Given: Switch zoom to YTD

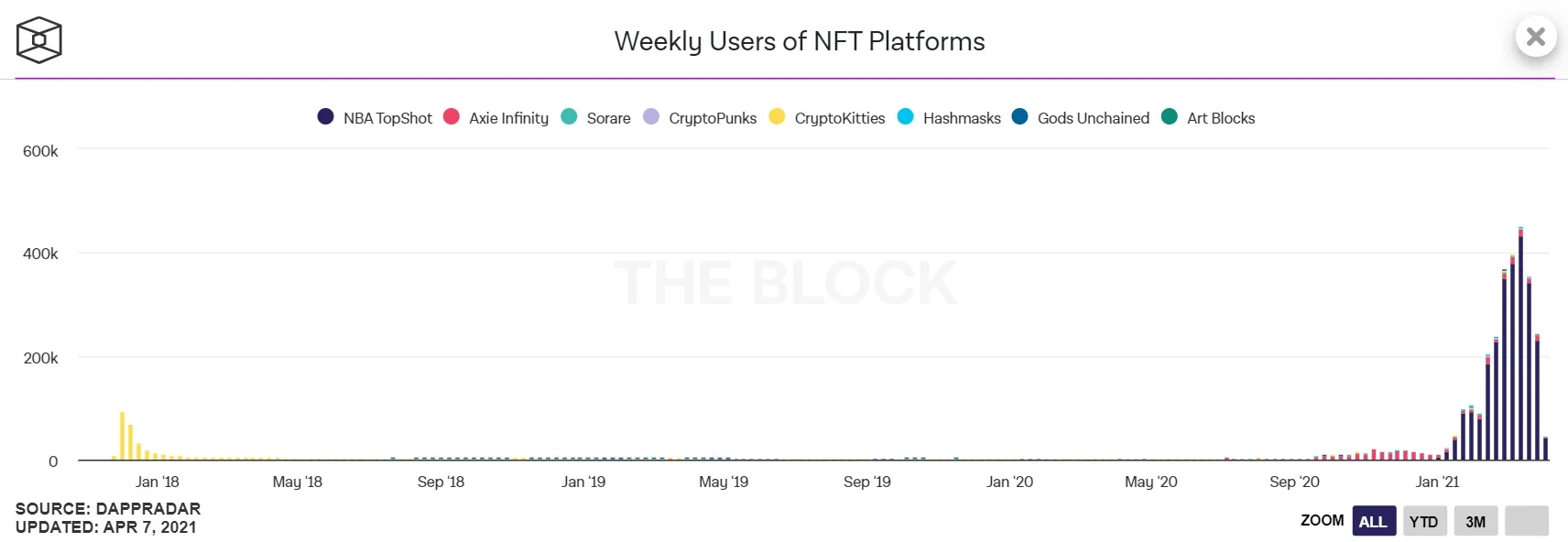Looking at the screenshot, I should (x=1423, y=521).
